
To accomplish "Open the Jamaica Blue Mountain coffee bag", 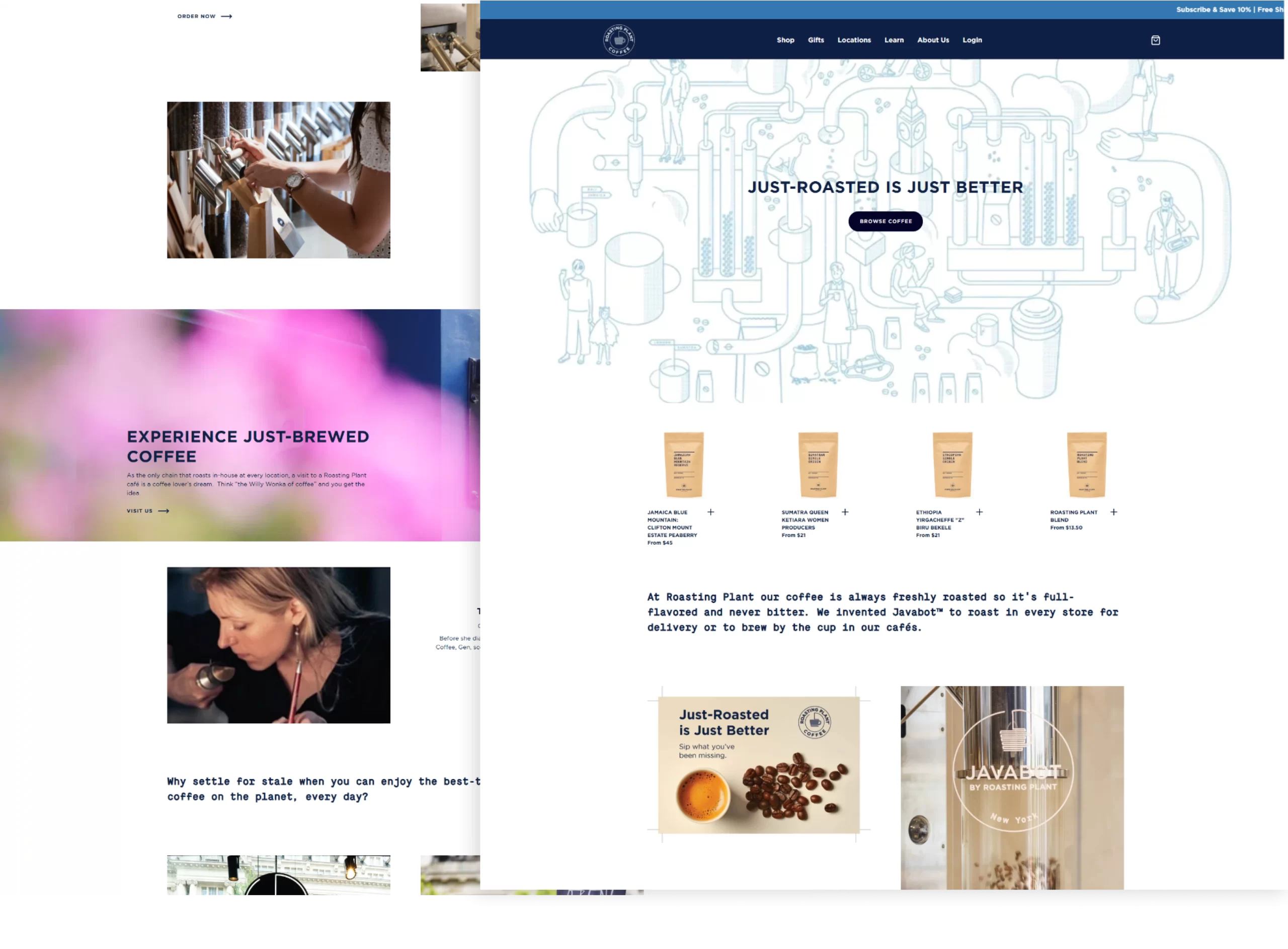I will pos(683,465).
